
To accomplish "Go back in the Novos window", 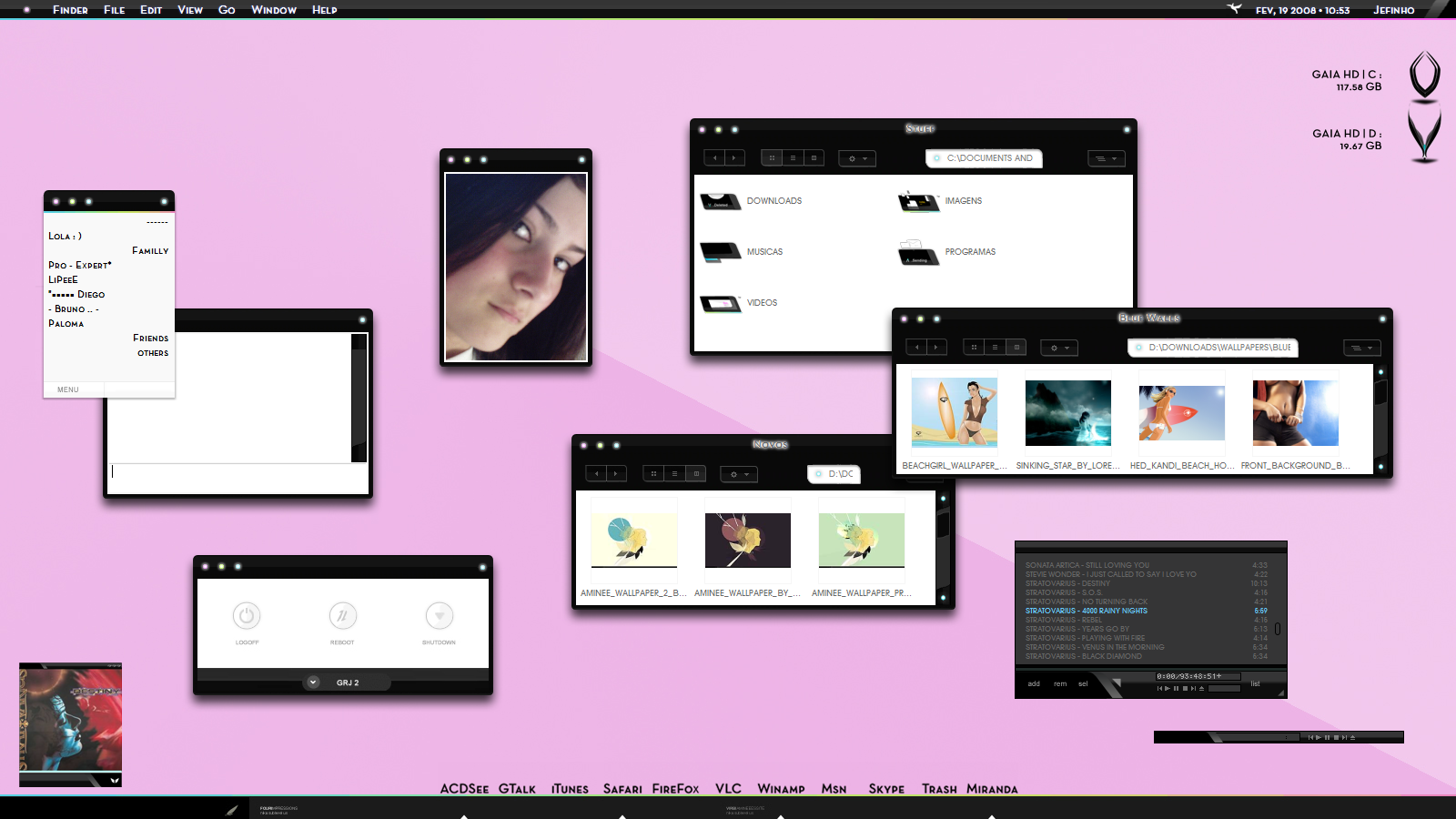I will pos(596,474).
